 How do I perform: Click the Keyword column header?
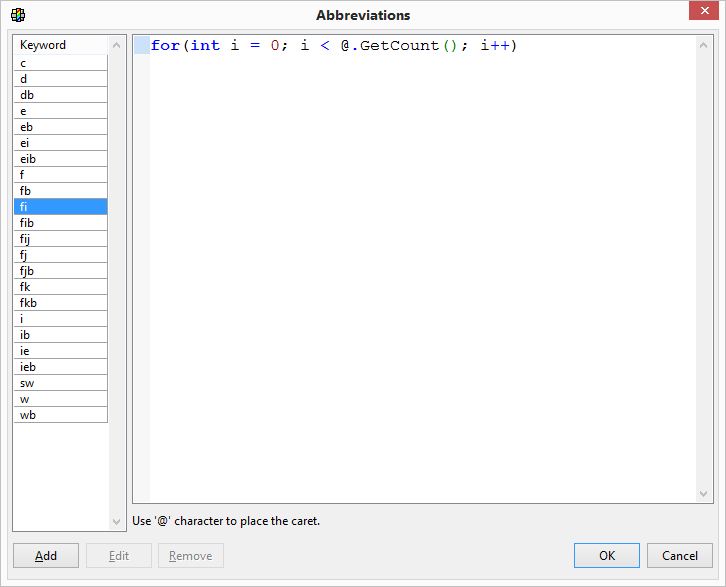tap(60, 45)
